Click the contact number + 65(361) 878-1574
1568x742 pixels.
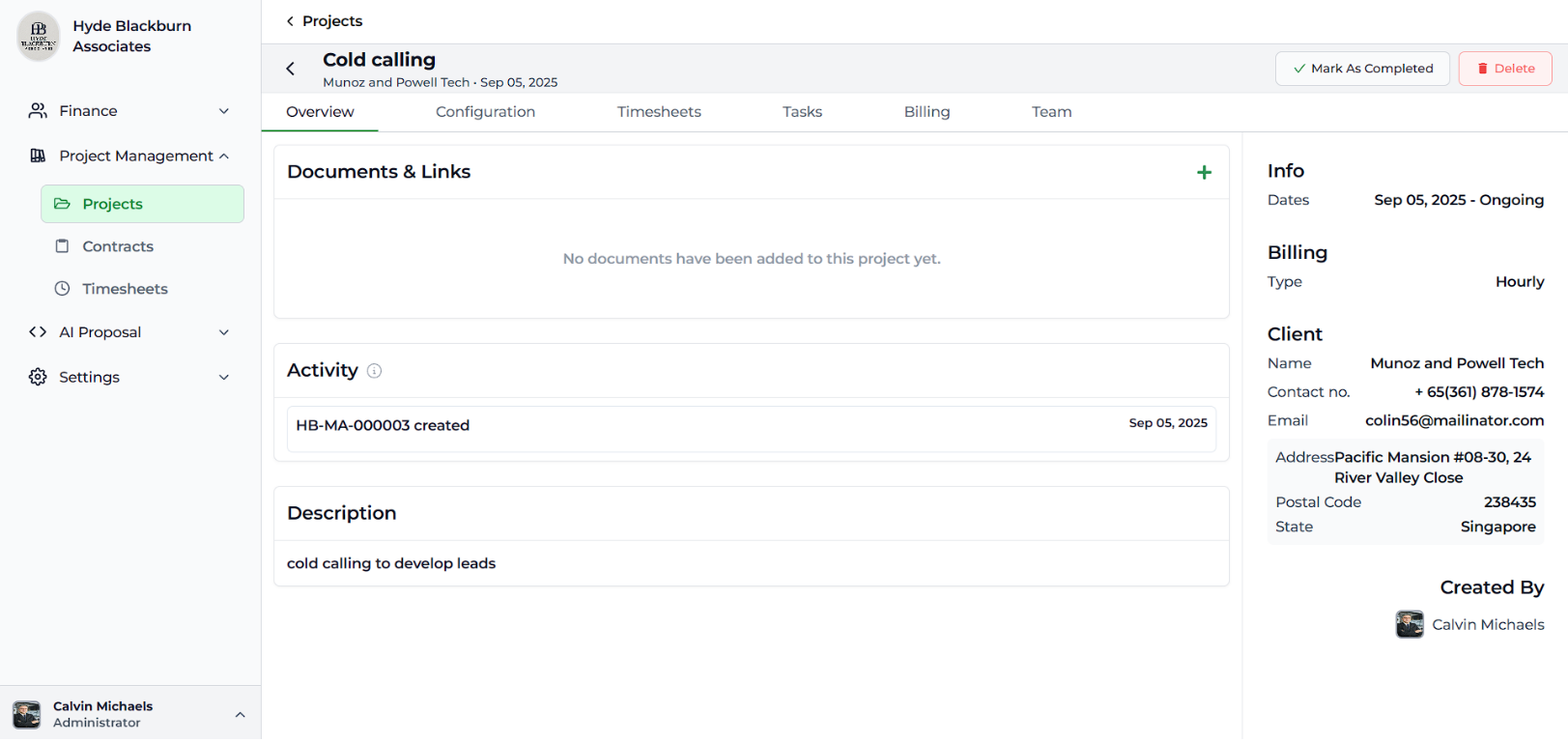pyautogui.click(x=1479, y=392)
